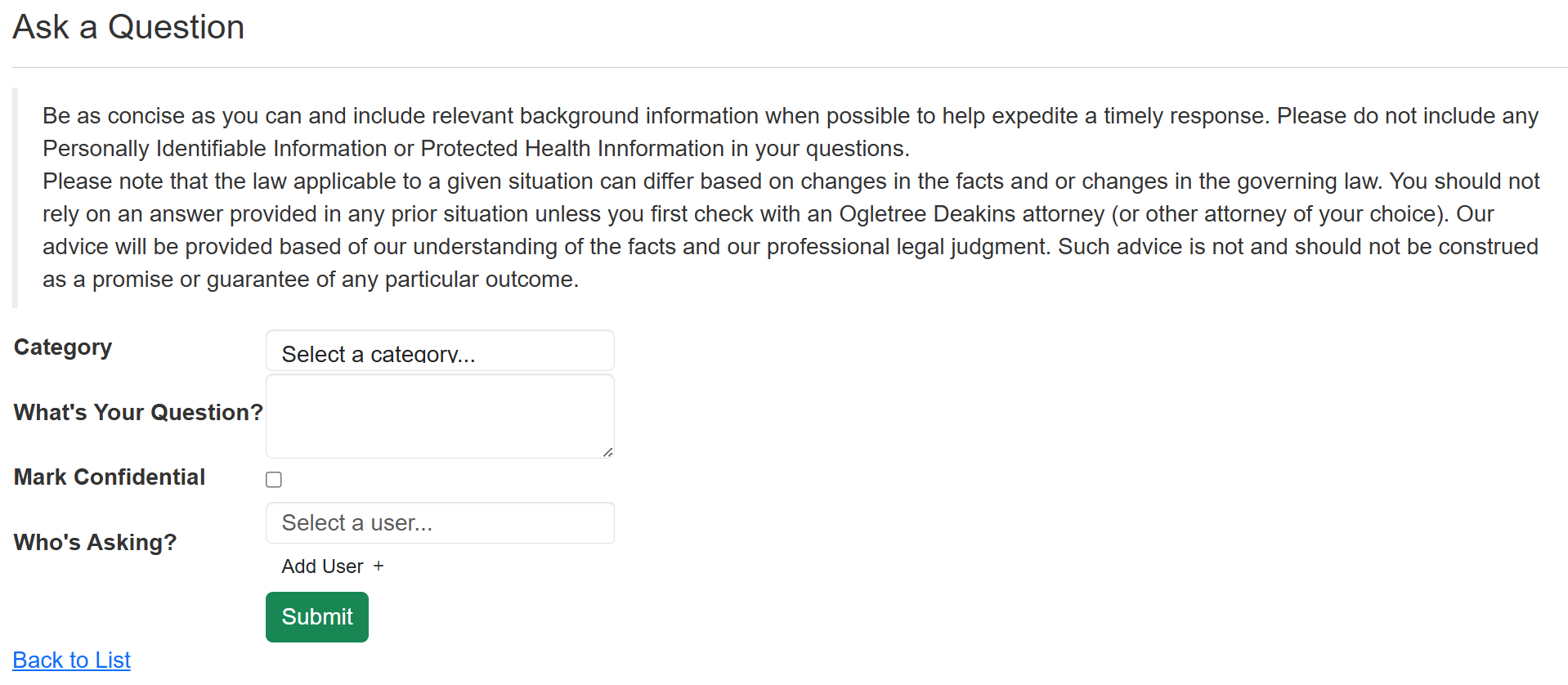Screen dimensions: 1568x685
Task: Click the Mark Confidential label text
Action: 110,477
